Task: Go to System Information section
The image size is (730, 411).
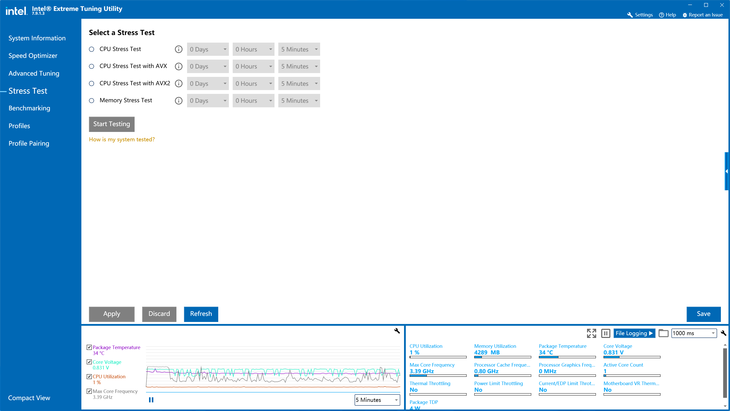Action: tap(37, 38)
